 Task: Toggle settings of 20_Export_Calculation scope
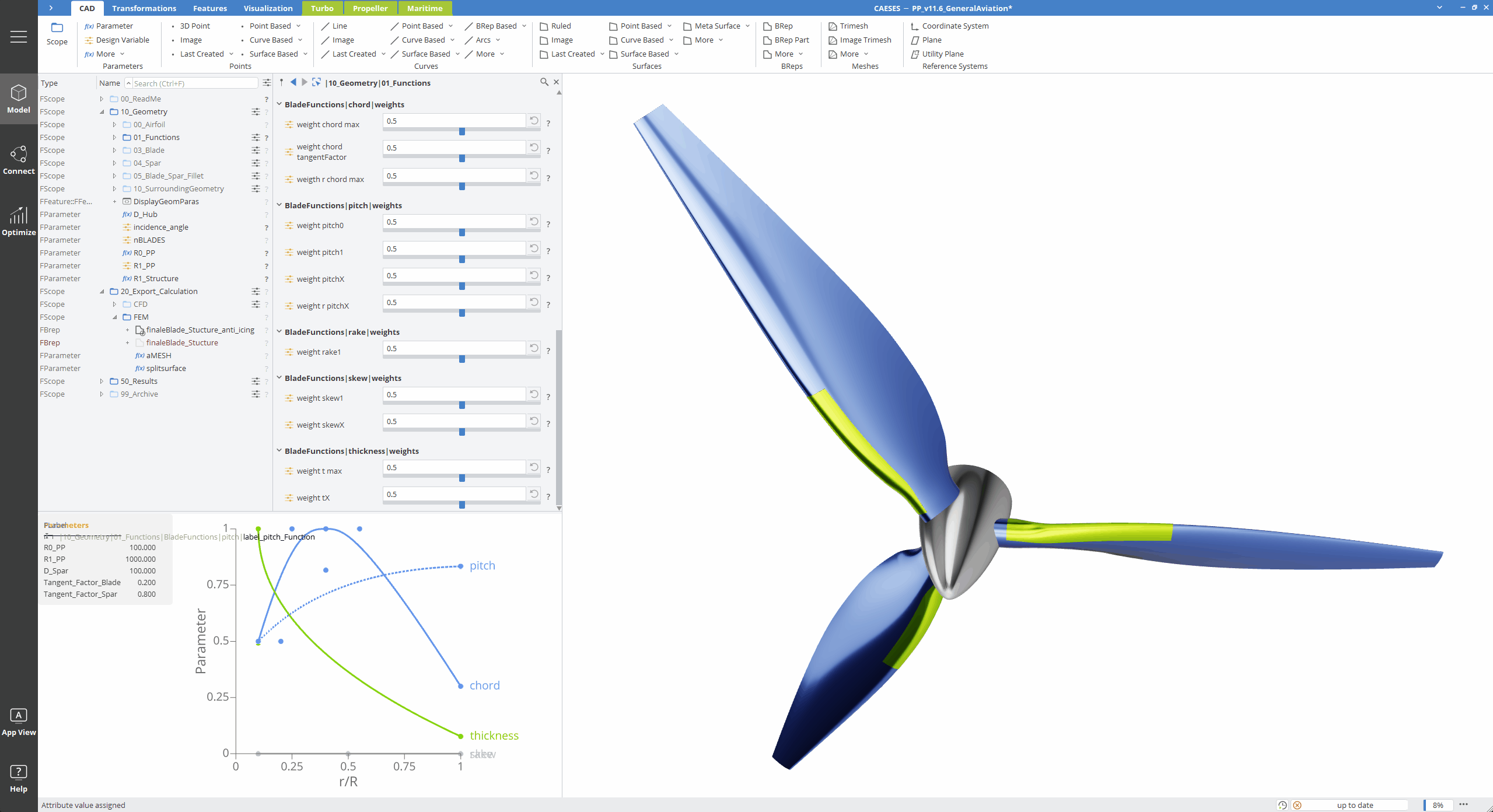pos(256,291)
